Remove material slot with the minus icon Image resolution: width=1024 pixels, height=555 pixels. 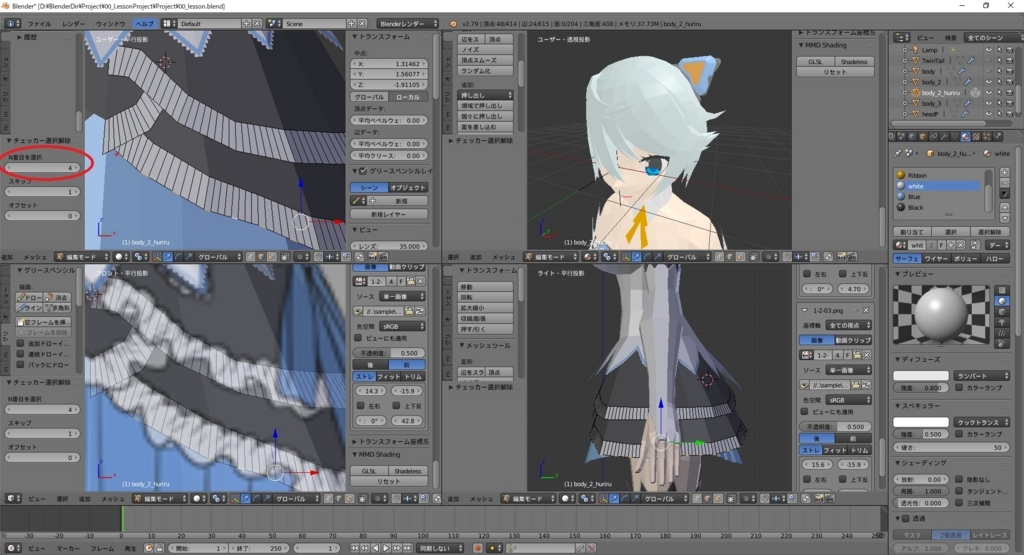pyautogui.click(x=1004, y=183)
